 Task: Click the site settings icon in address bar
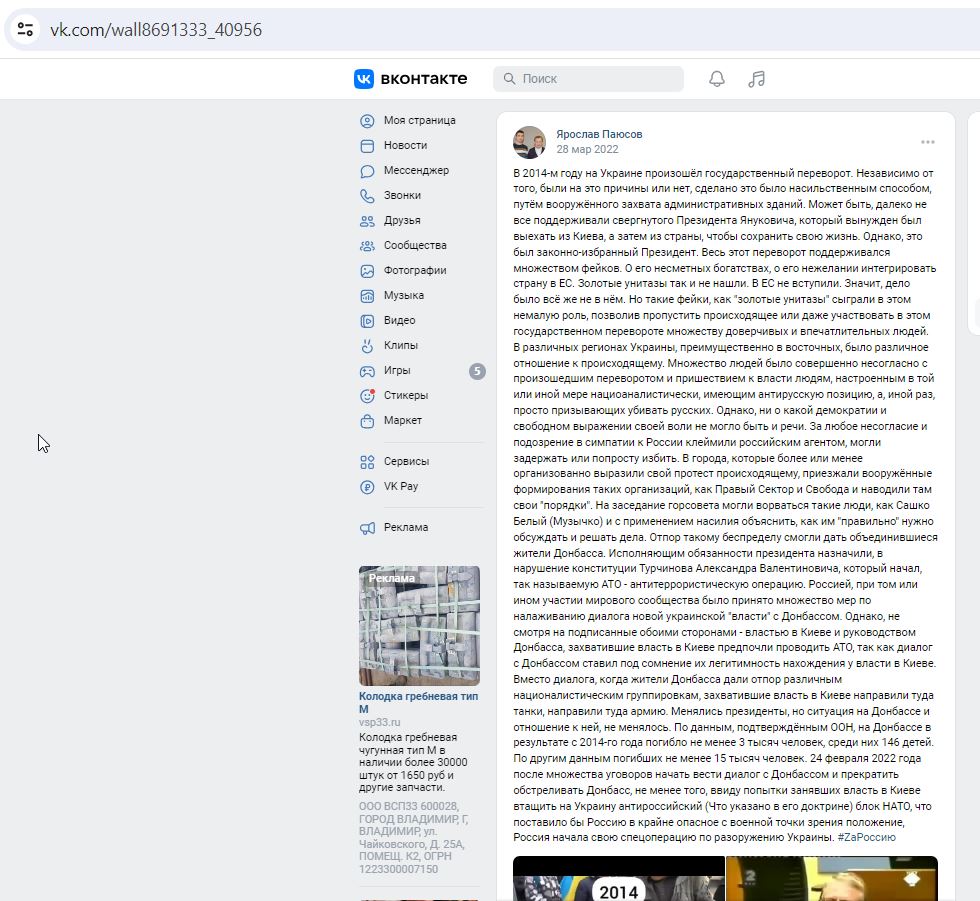tap(25, 29)
